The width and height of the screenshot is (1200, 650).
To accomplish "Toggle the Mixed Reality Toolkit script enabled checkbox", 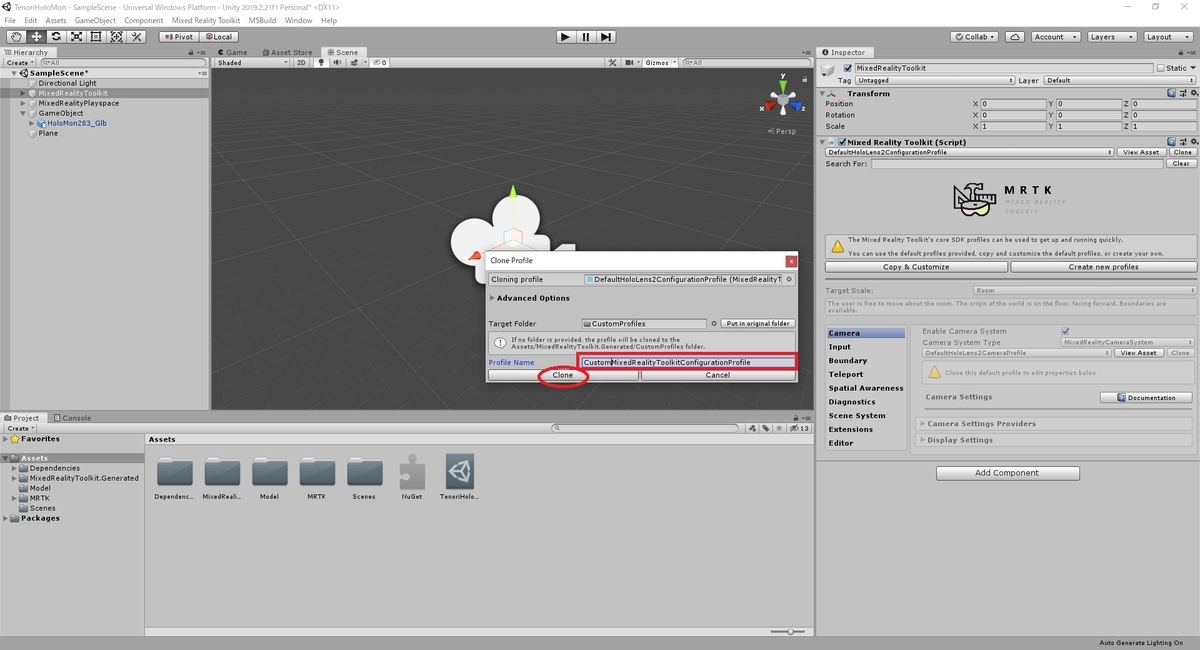I will click(x=840, y=142).
